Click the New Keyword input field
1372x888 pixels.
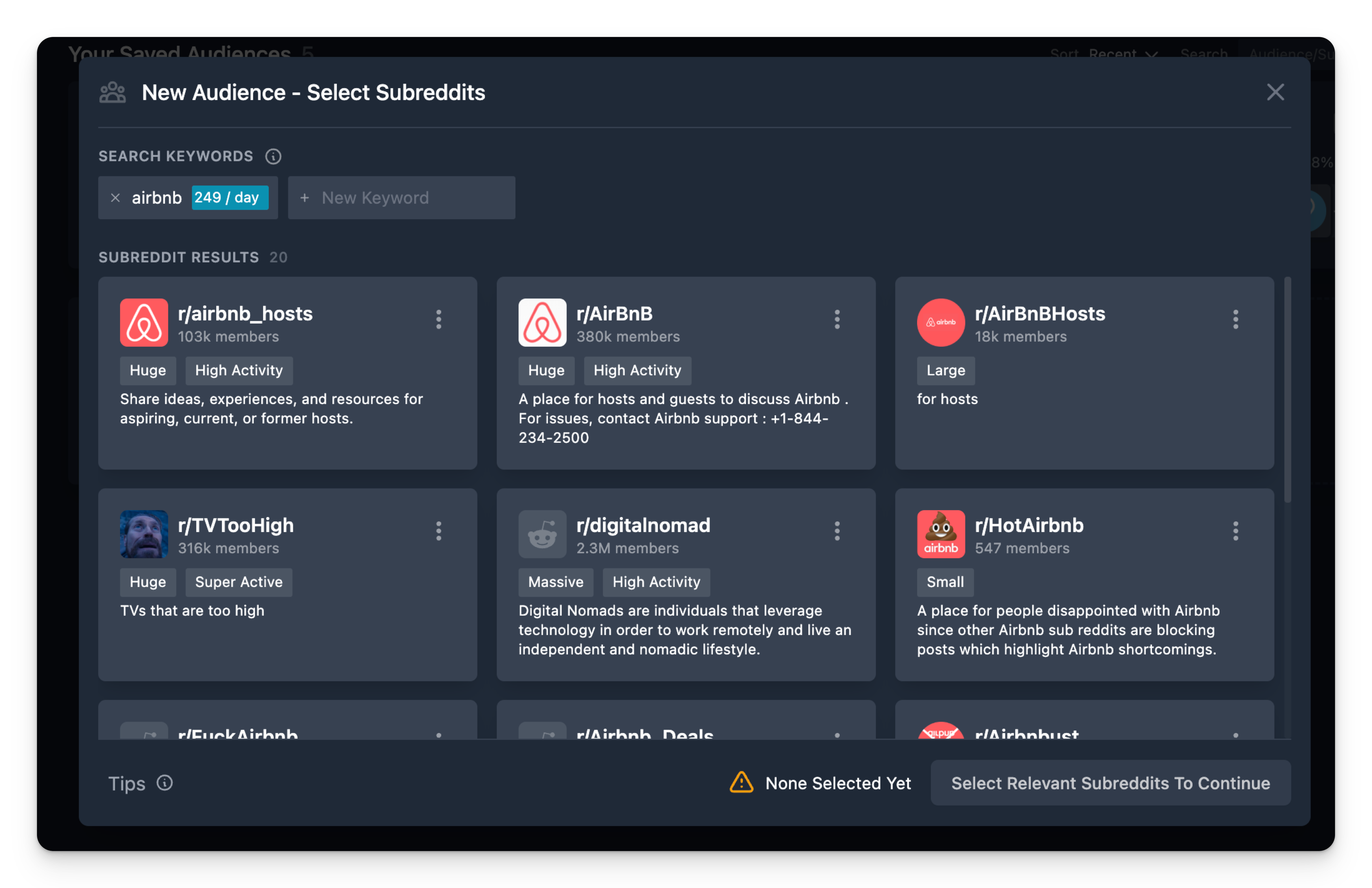(x=401, y=198)
